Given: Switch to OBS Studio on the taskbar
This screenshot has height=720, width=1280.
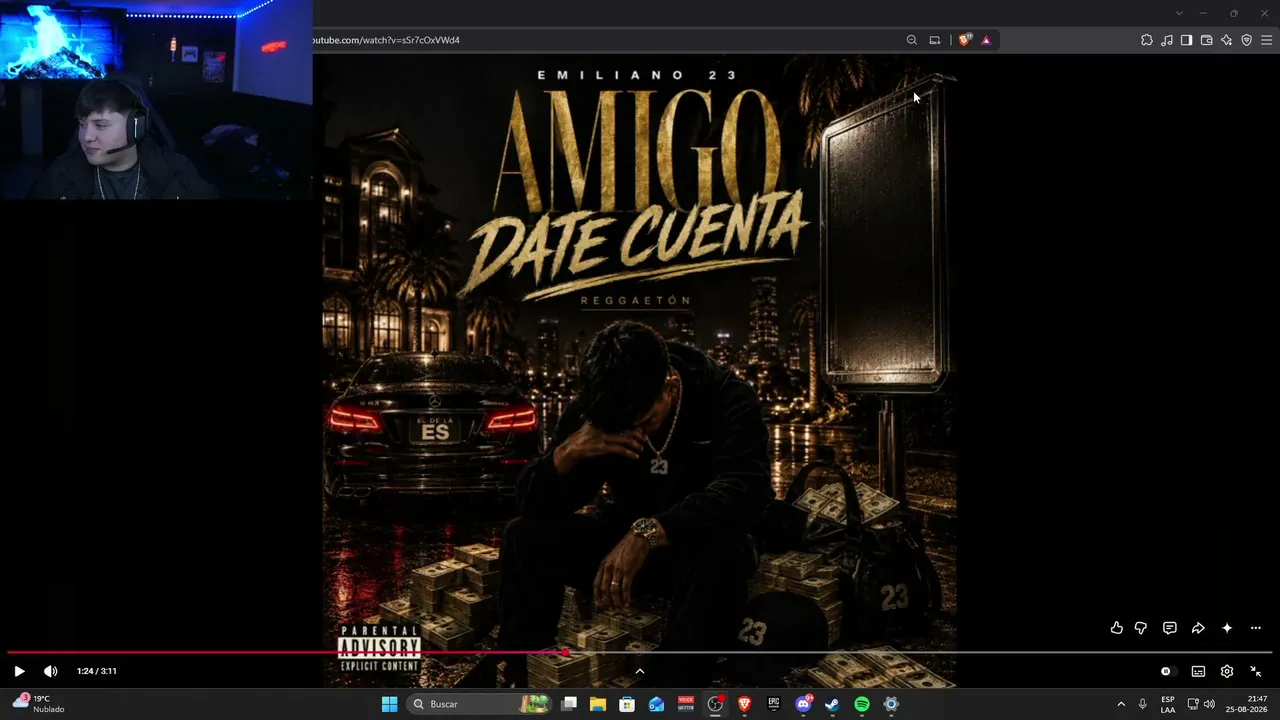Looking at the screenshot, I should 715,704.
